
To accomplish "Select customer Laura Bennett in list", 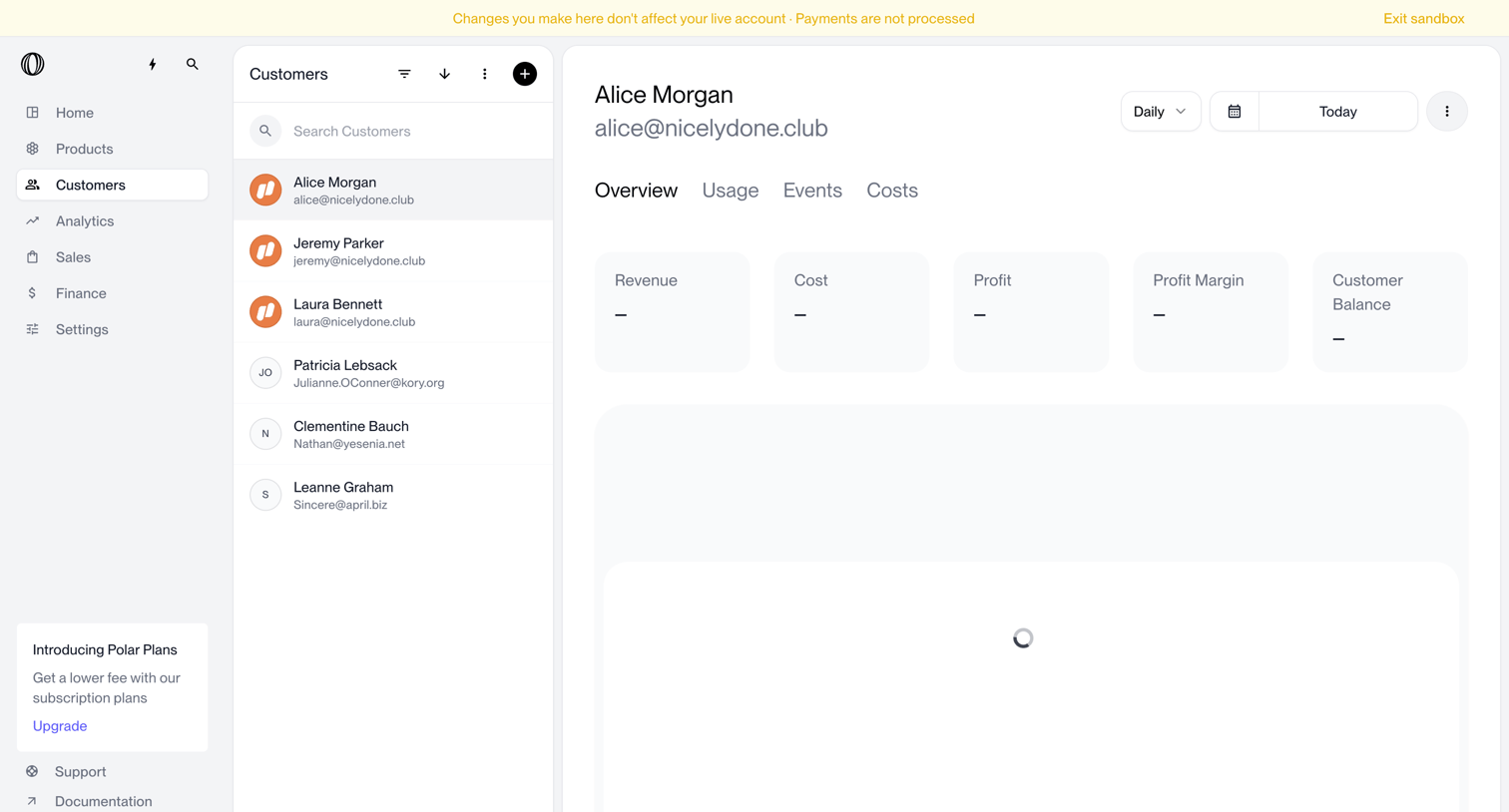I will coord(393,312).
